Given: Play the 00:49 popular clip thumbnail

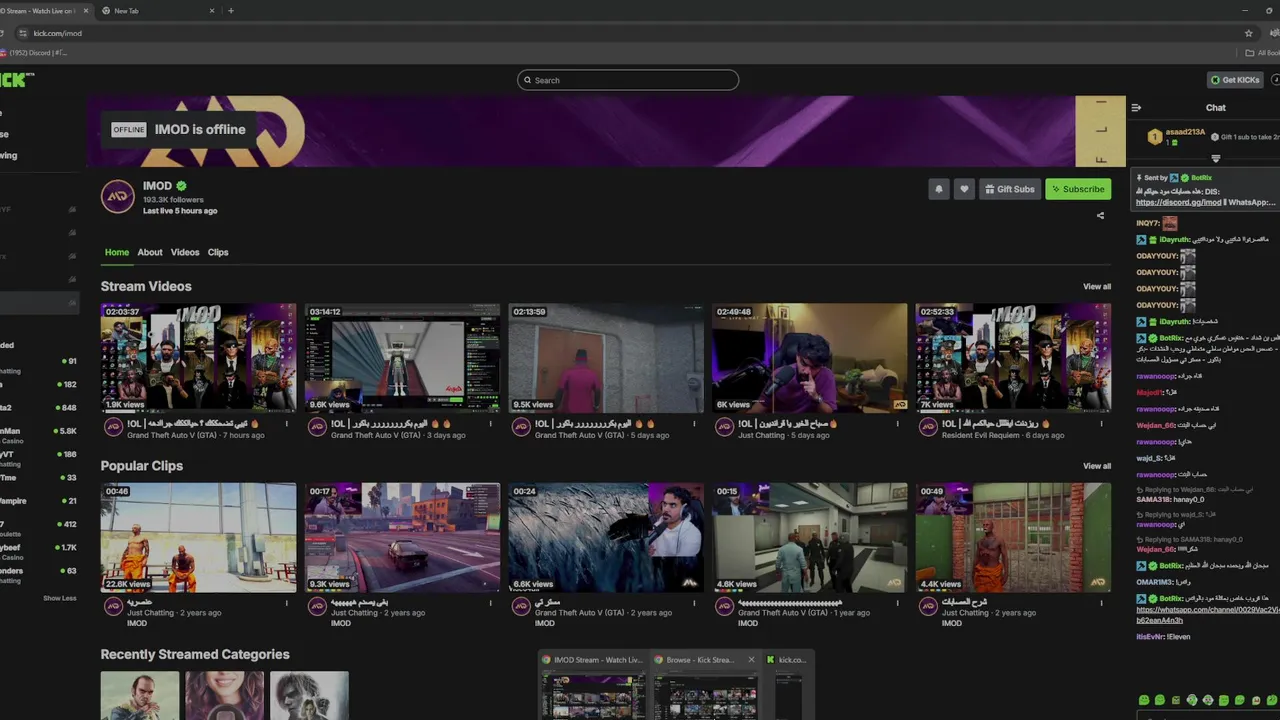Looking at the screenshot, I should pyautogui.click(x=1013, y=538).
